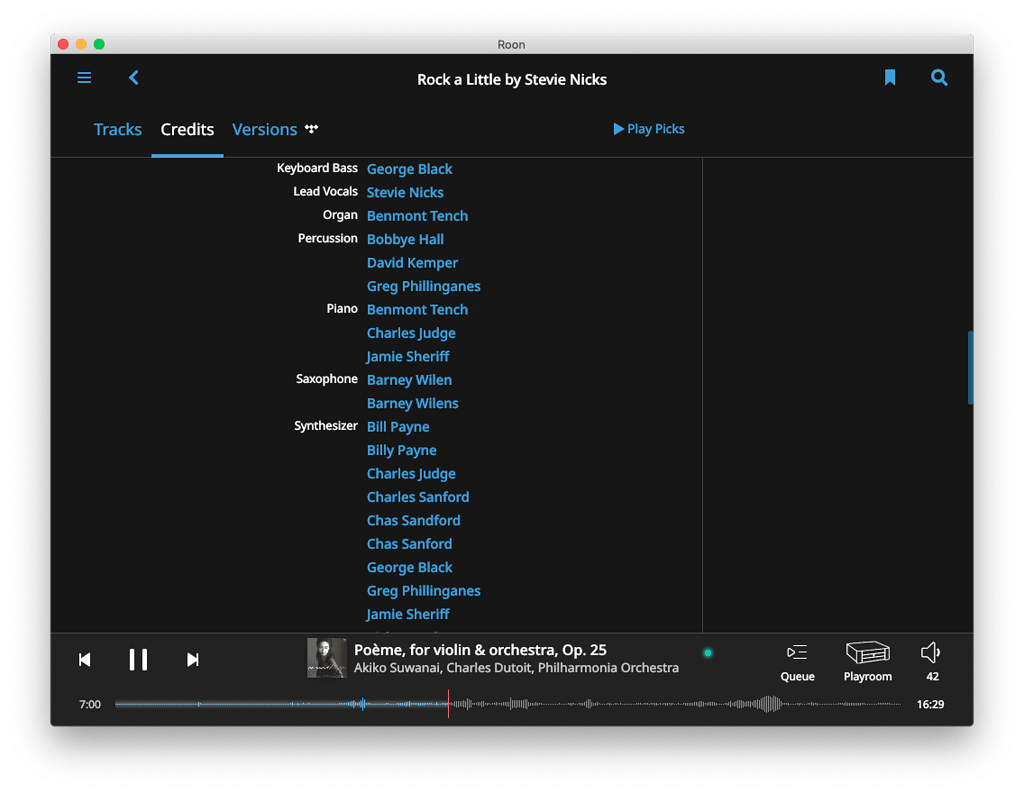Open the hamburger navigation menu
This screenshot has width=1024, height=793.
[x=84, y=77]
